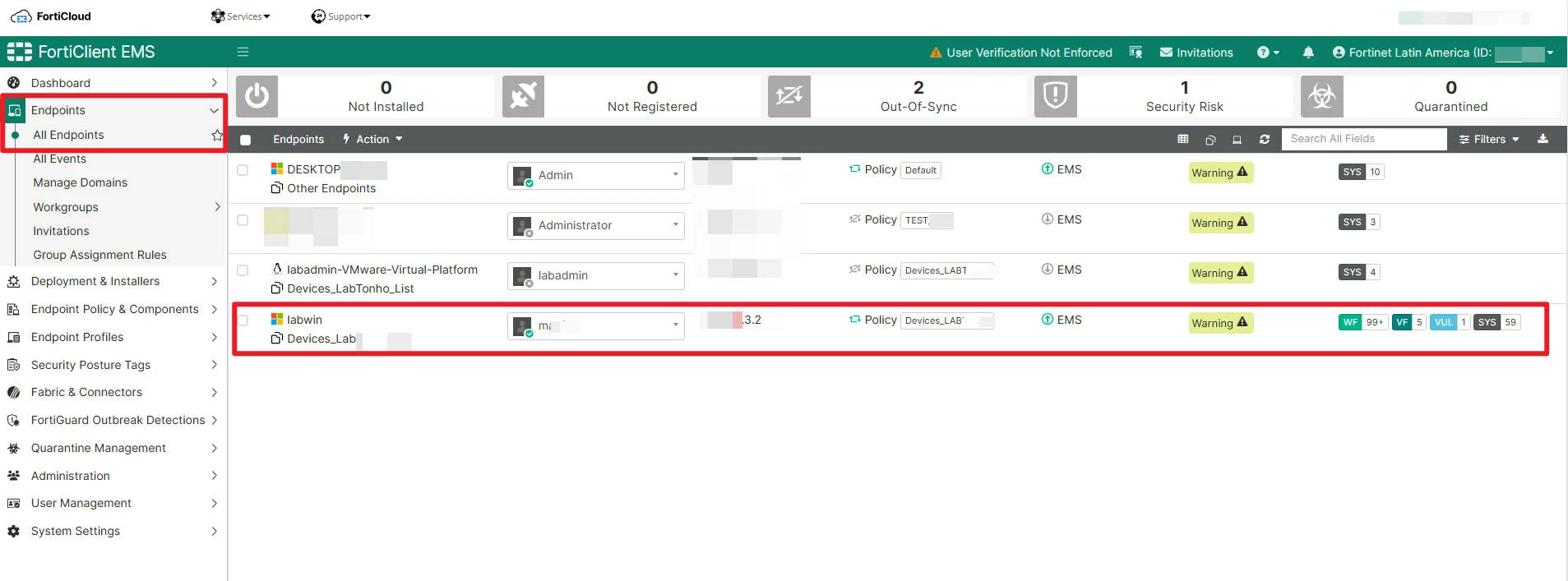The height and width of the screenshot is (581, 1568).
Task: Open the Administrator user dropdown
Action: 596,225
